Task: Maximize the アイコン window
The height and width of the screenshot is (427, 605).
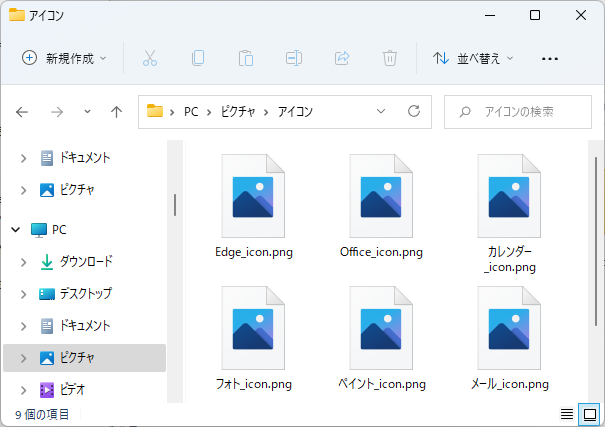Action: (x=535, y=15)
